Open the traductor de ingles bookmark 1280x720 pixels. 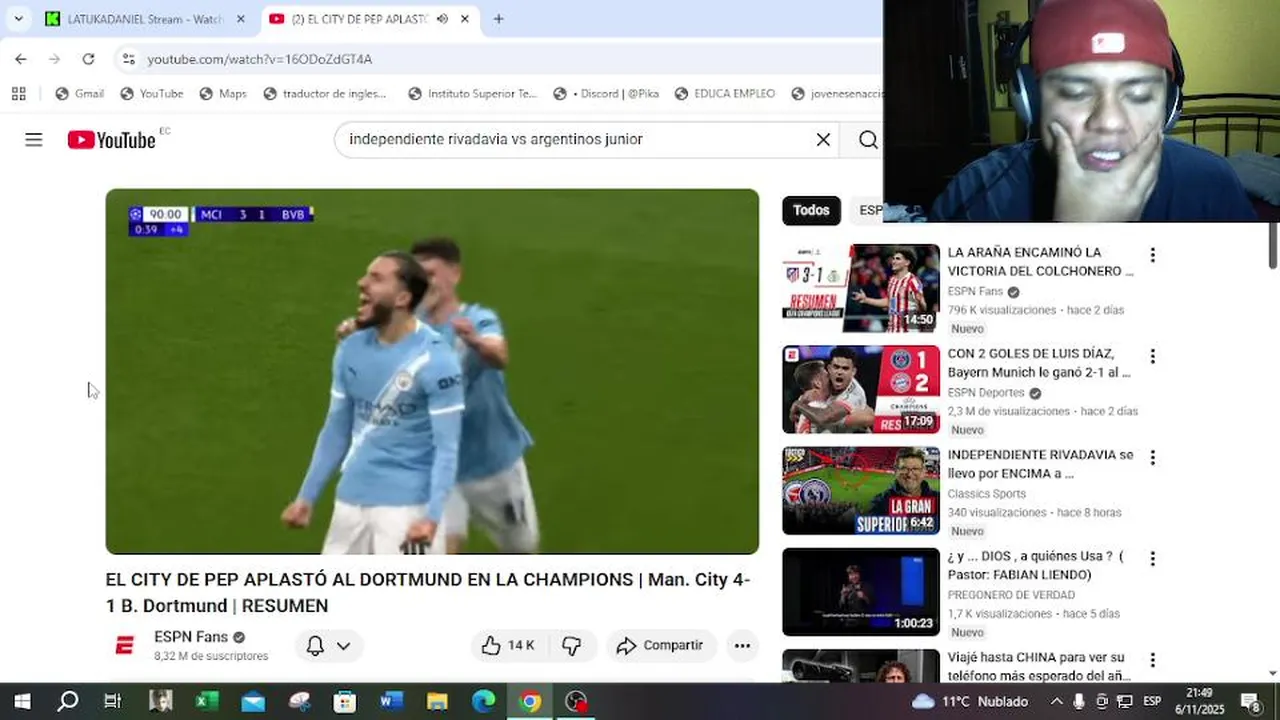point(325,93)
